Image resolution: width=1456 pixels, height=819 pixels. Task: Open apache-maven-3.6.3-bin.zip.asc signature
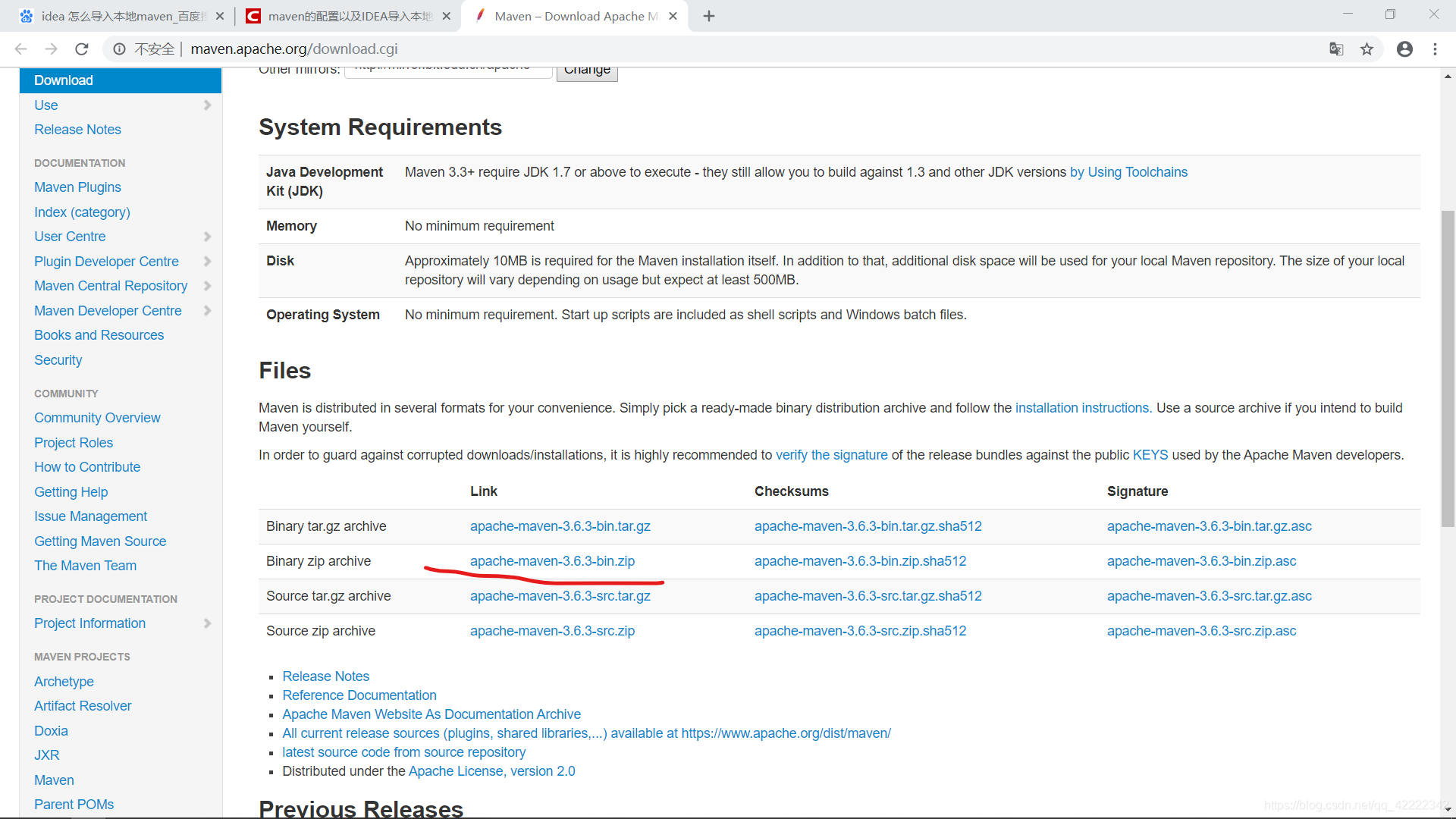click(1201, 561)
